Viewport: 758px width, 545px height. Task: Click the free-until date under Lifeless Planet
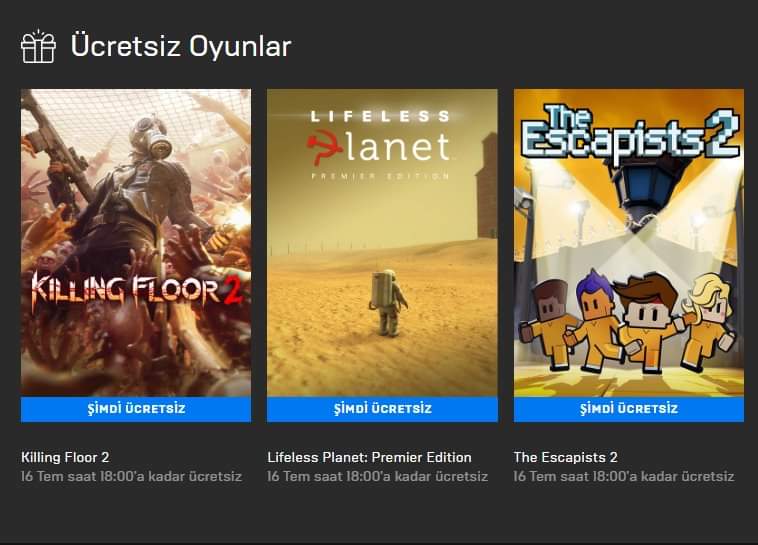point(378,476)
